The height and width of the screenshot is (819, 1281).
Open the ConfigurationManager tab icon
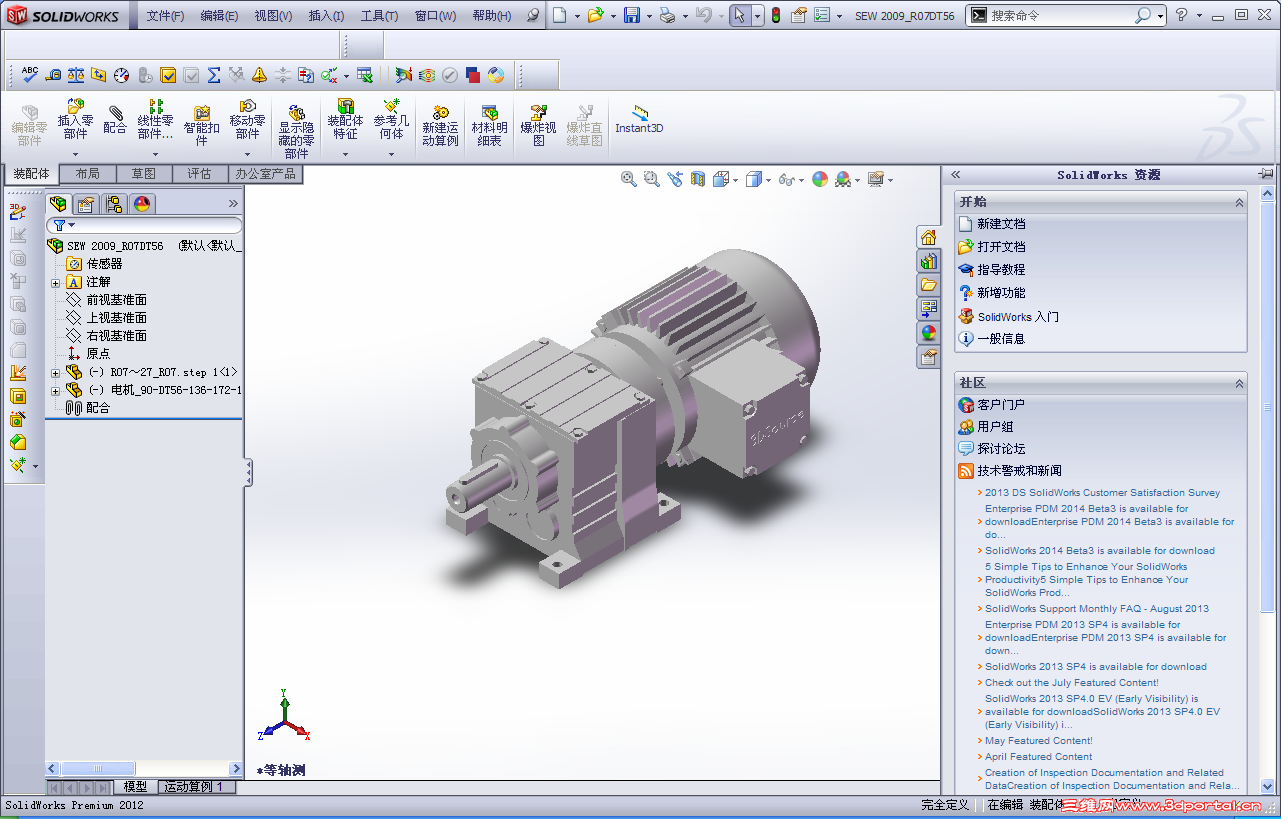click(x=114, y=204)
